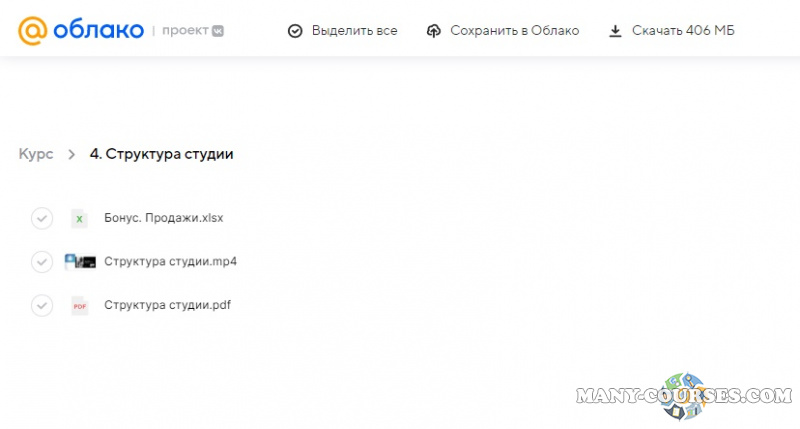Click the 4. Структура студии breadcrumb
Viewport: 800px width, 429px height.
click(x=161, y=154)
